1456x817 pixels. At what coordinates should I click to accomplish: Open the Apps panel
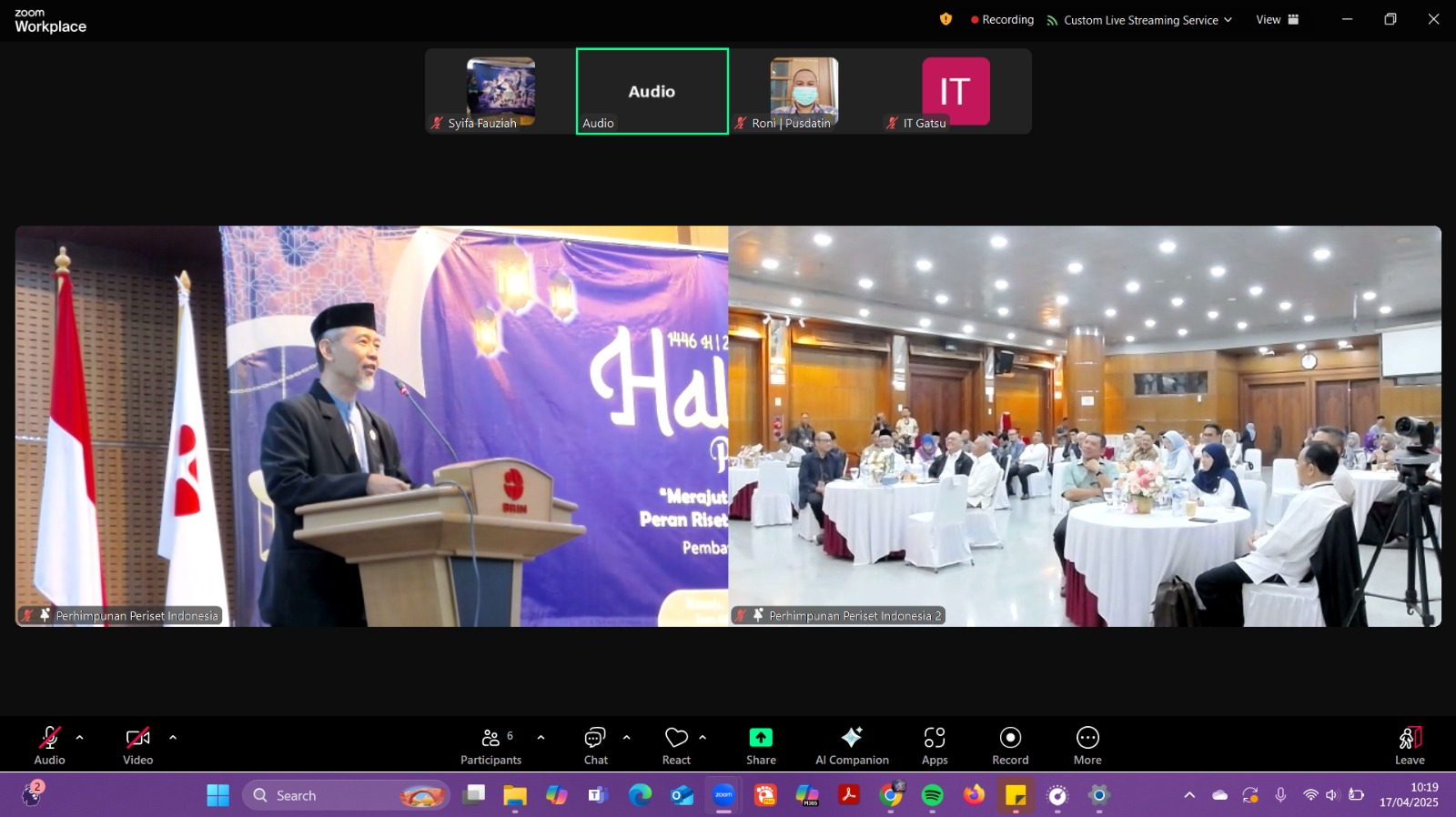pyautogui.click(x=935, y=745)
